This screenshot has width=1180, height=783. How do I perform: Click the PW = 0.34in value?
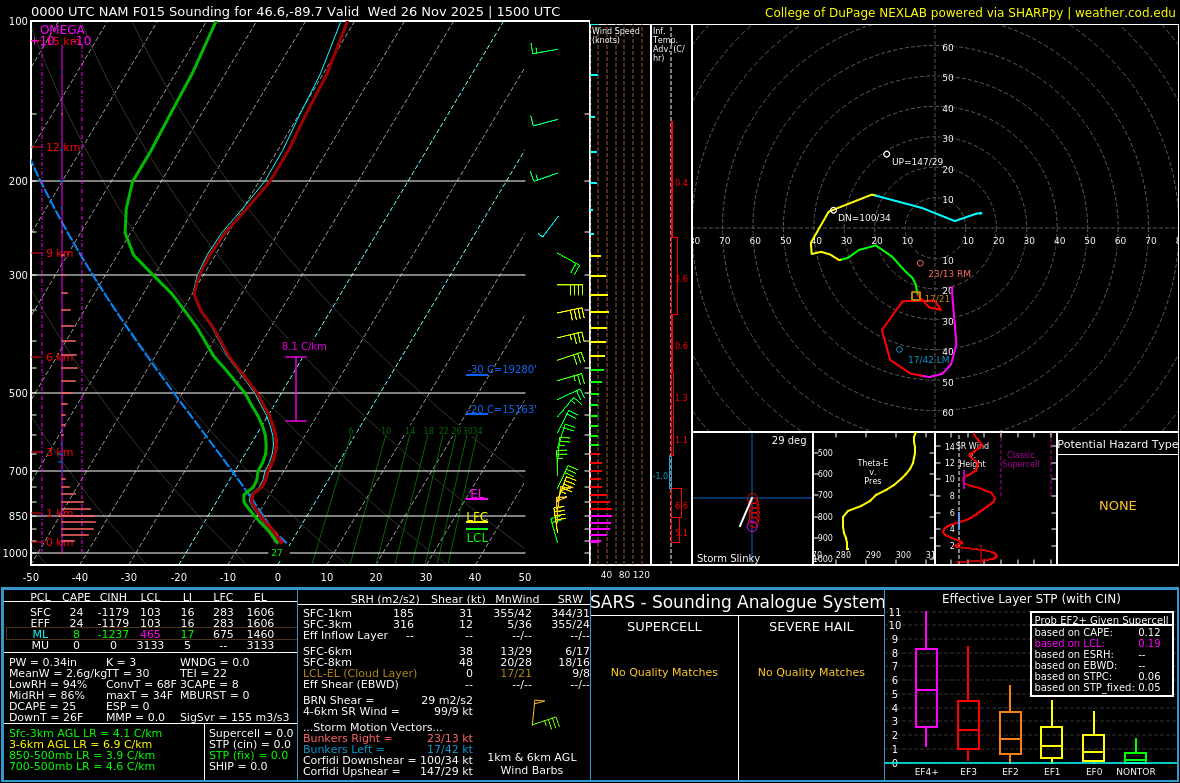click(x=43, y=663)
